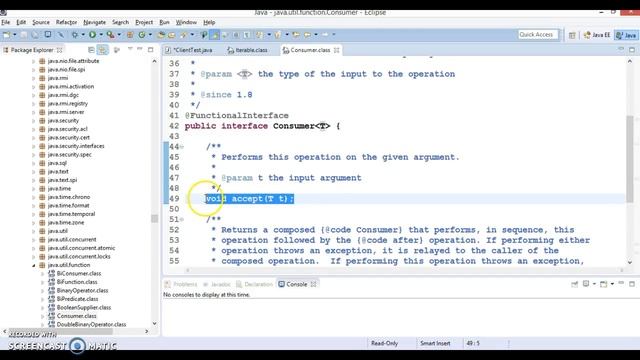Image resolution: width=640 pixels, height=360 pixels.
Task: Open the New file dropdown arrow
Action: [x=15, y=35]
